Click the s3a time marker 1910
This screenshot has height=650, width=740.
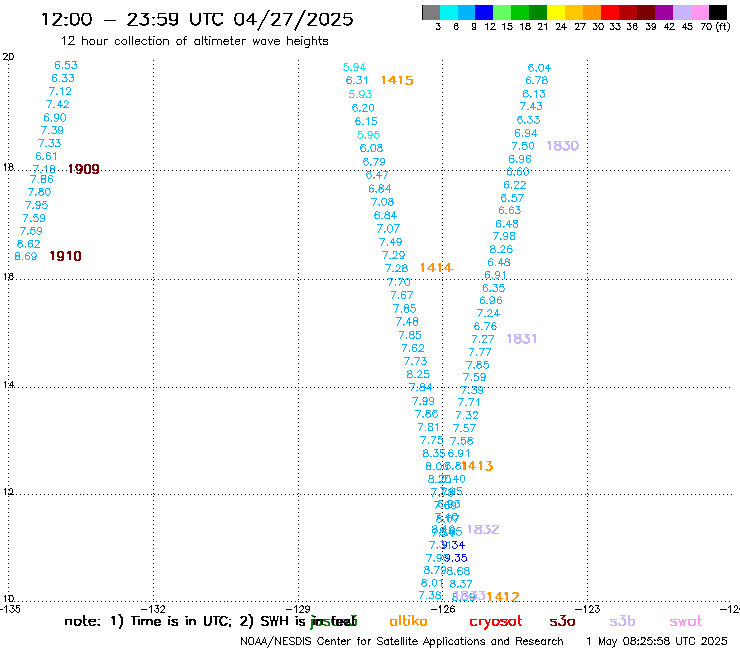(x=66, y=256)
